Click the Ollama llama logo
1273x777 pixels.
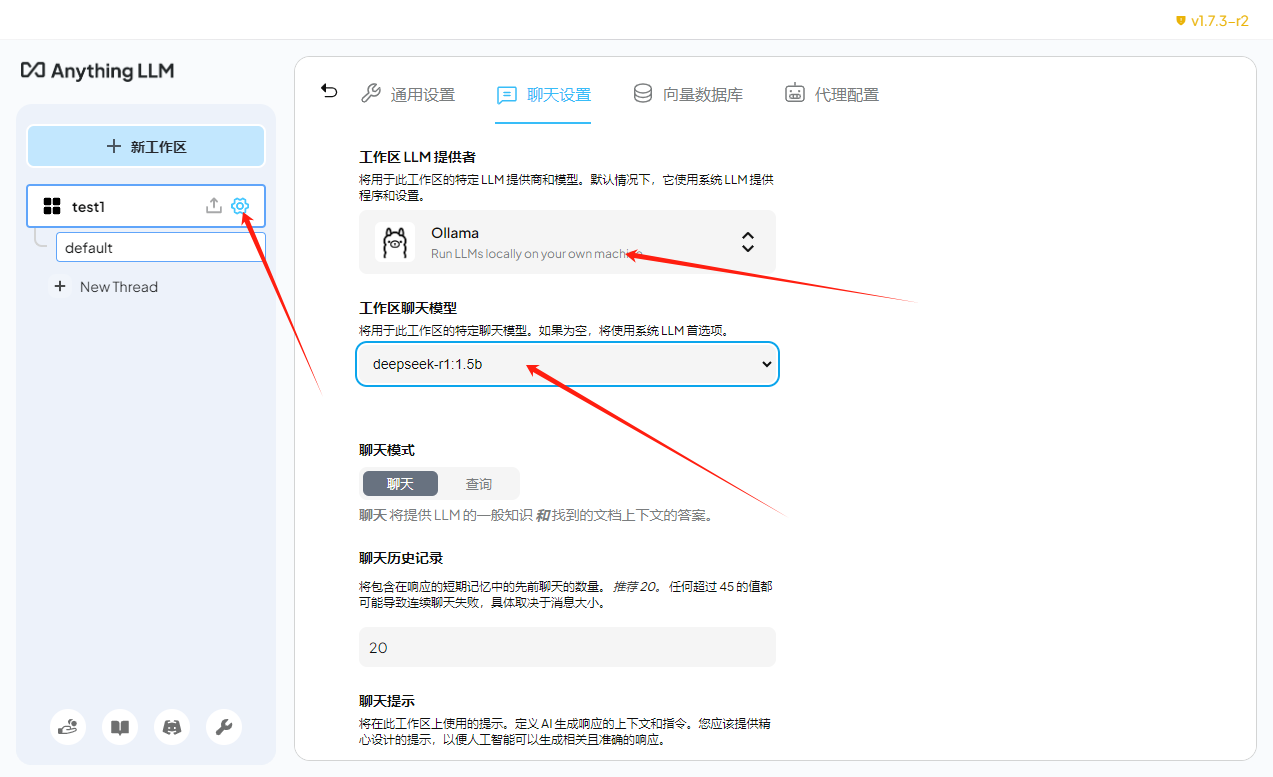pos(395,242)
